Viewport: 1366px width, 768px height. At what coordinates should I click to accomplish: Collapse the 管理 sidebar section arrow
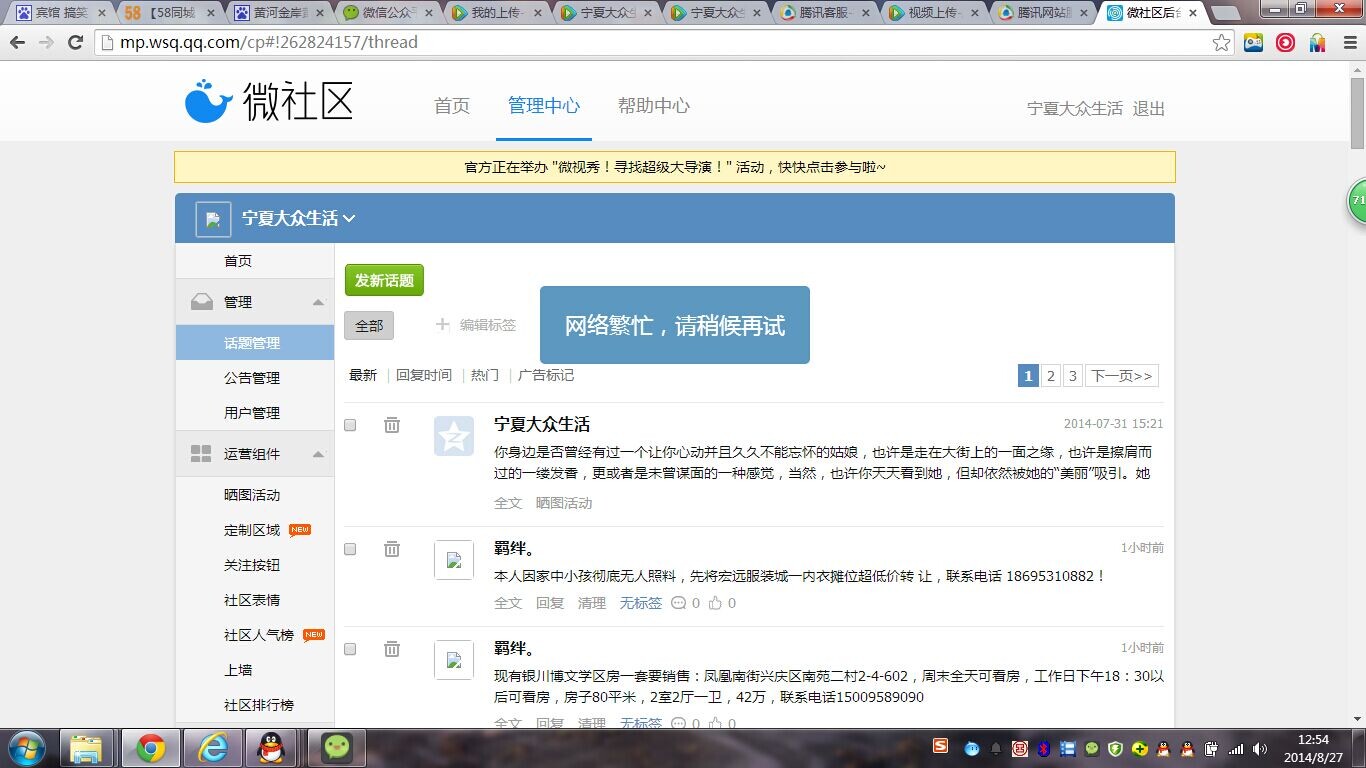318,302
